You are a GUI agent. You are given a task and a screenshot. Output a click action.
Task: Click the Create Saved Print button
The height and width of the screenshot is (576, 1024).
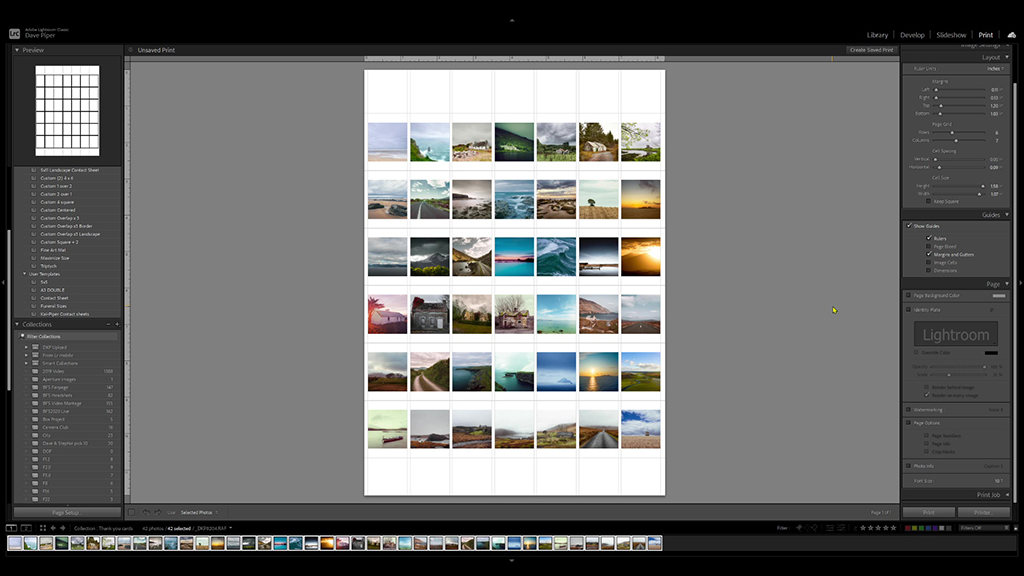tap(871, 50)
